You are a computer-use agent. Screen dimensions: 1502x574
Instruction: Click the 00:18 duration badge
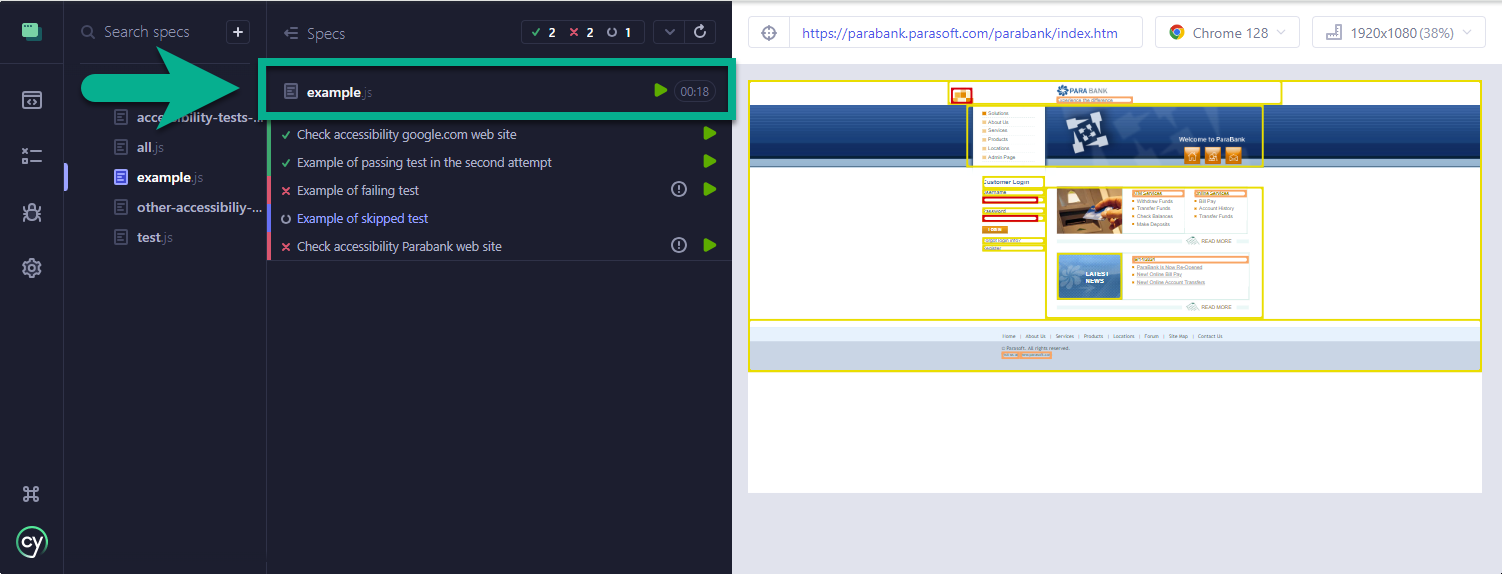click(694, 91)
